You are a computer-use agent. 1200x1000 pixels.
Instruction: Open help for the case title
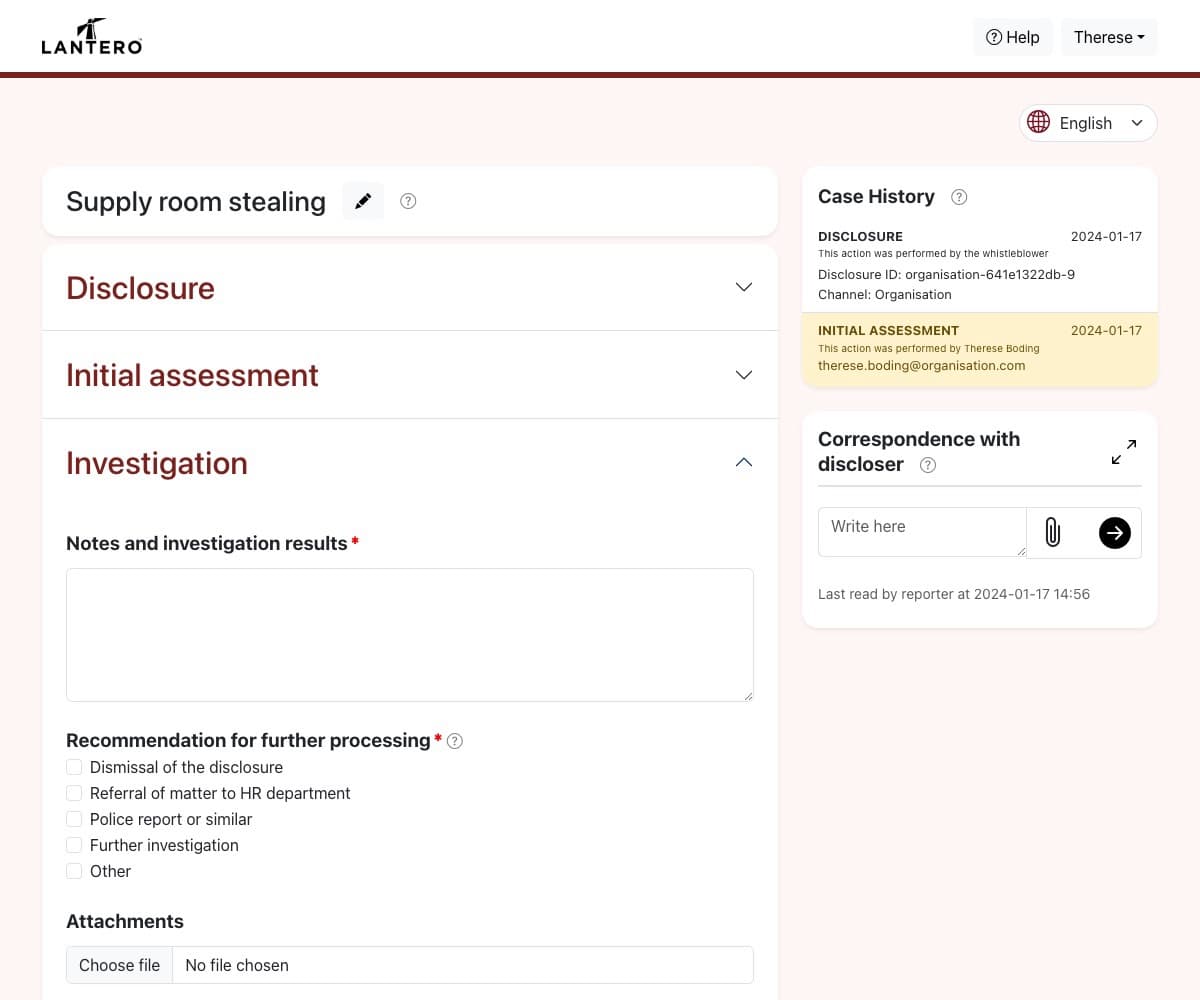click(x=408, y=201)
